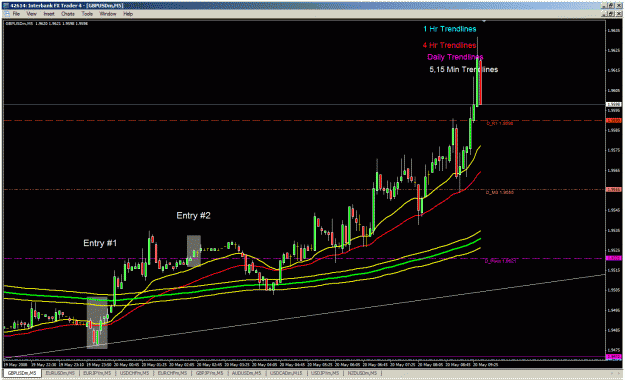Click the D_R1 pivot level label
The height and width of the screenshot is (380, 625).
(x=499, y=124)
